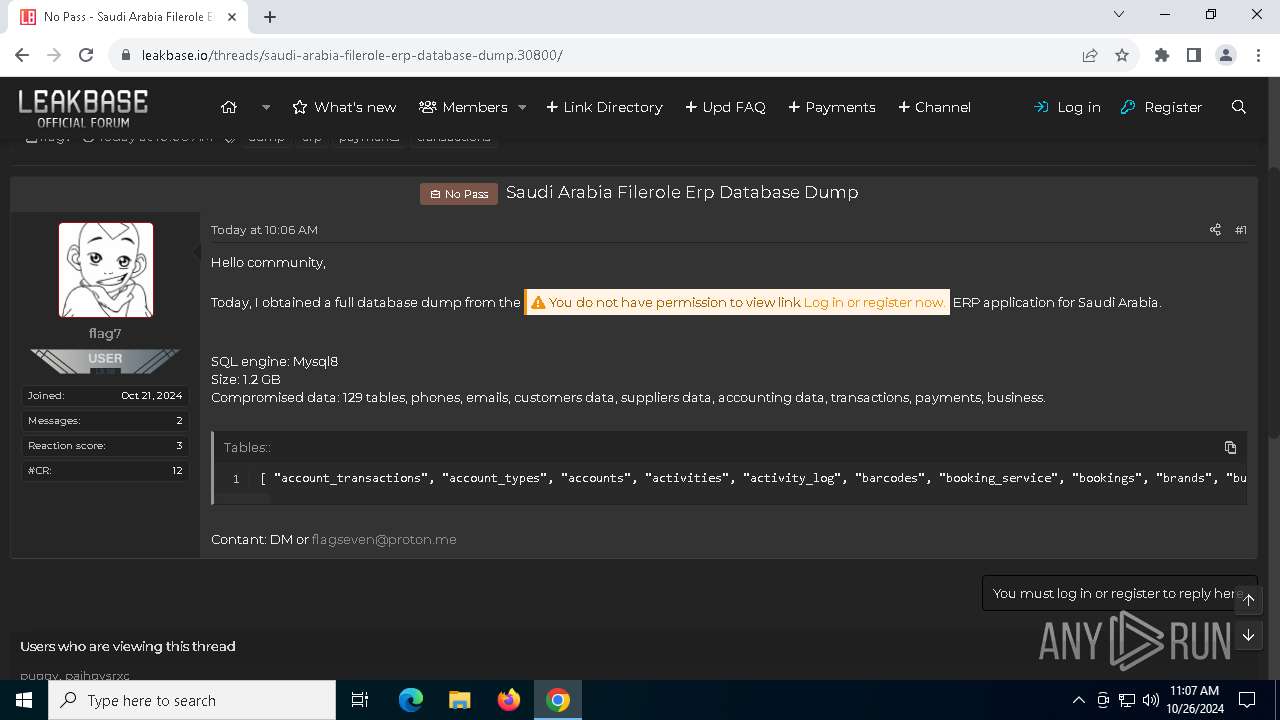Viewport: 1280px width, 720px height.
Task: Click the No Pass thread prefix label
Action: pyautogui.click(x=459, y=194)
